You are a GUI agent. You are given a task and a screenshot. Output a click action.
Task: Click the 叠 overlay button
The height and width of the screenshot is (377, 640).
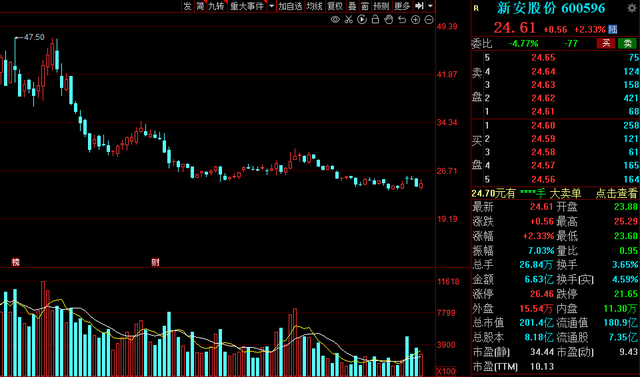pyautogui.click(x=352, y=6)
